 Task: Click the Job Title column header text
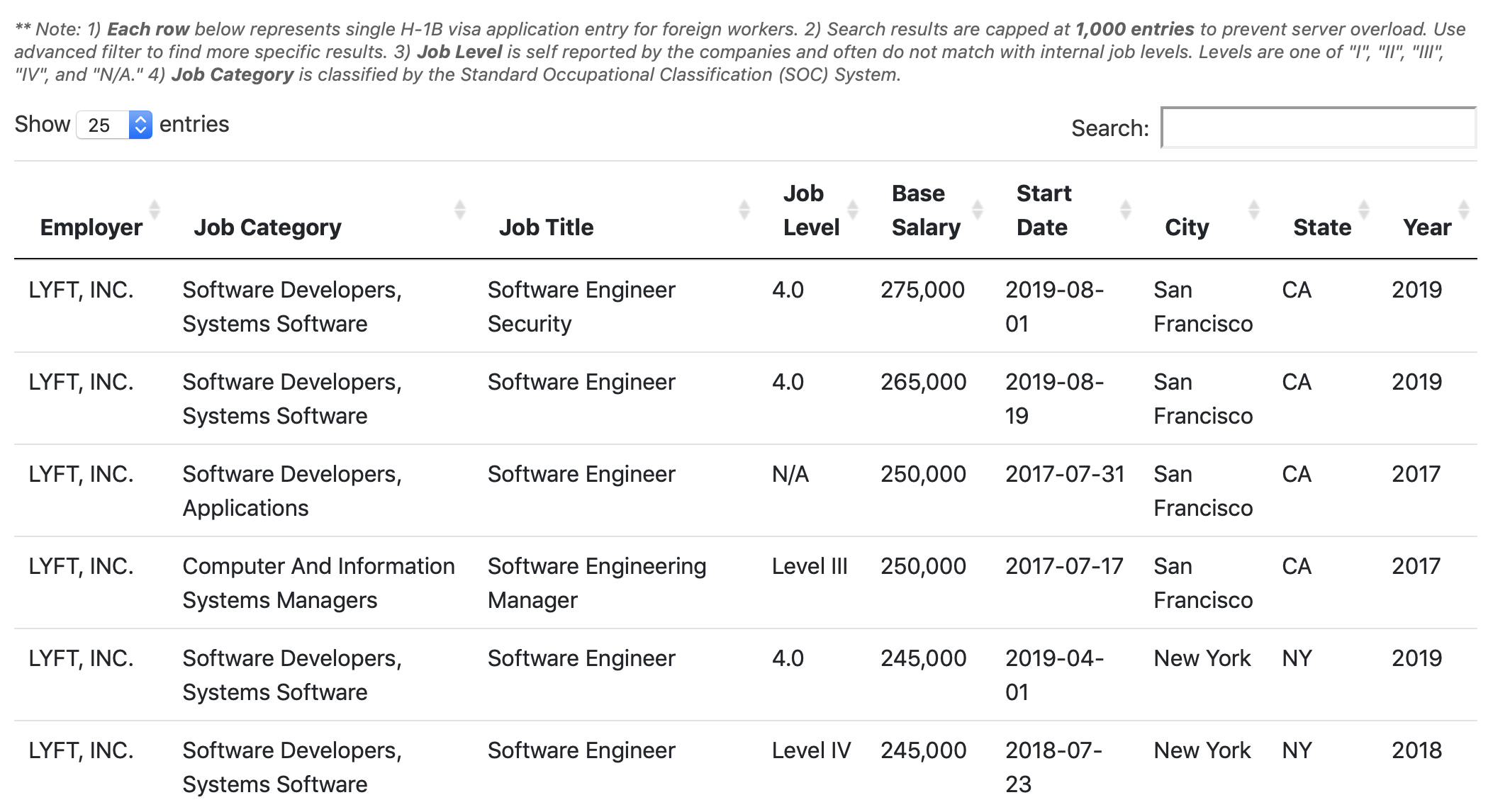click(x=546, y=227)
